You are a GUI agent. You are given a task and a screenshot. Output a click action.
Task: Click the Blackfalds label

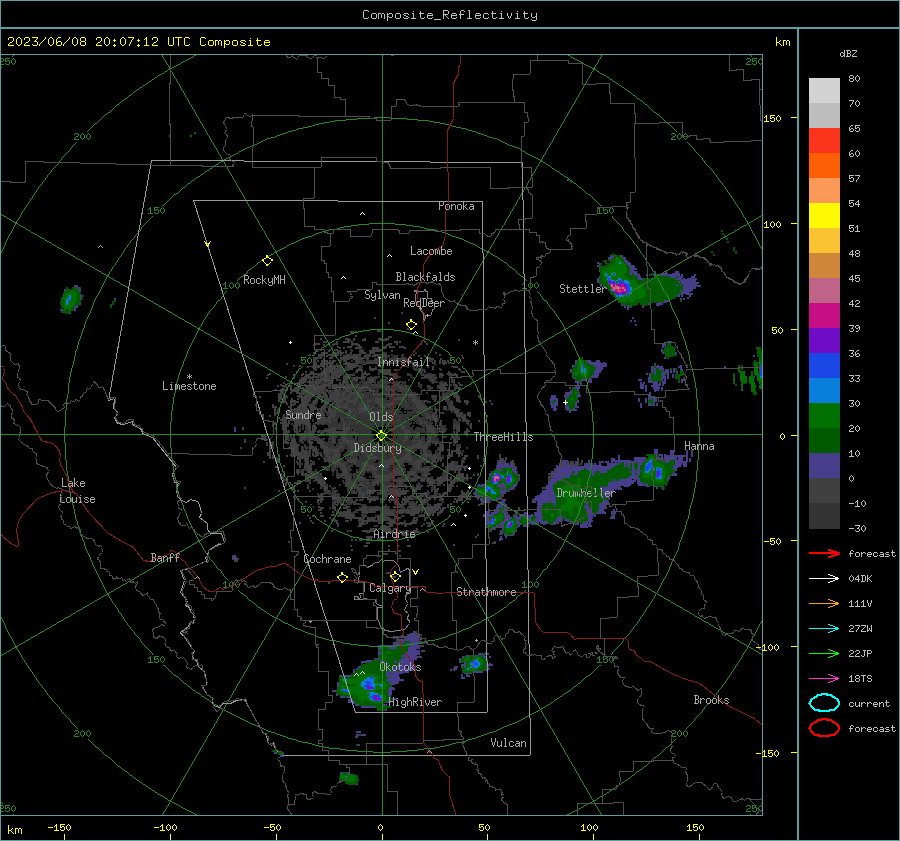point(425,277)
